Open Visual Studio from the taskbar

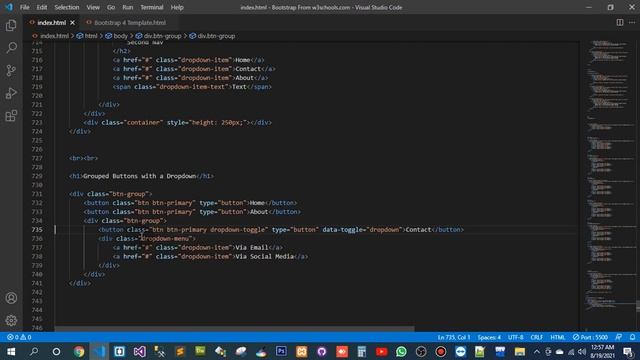click(139, 351)
